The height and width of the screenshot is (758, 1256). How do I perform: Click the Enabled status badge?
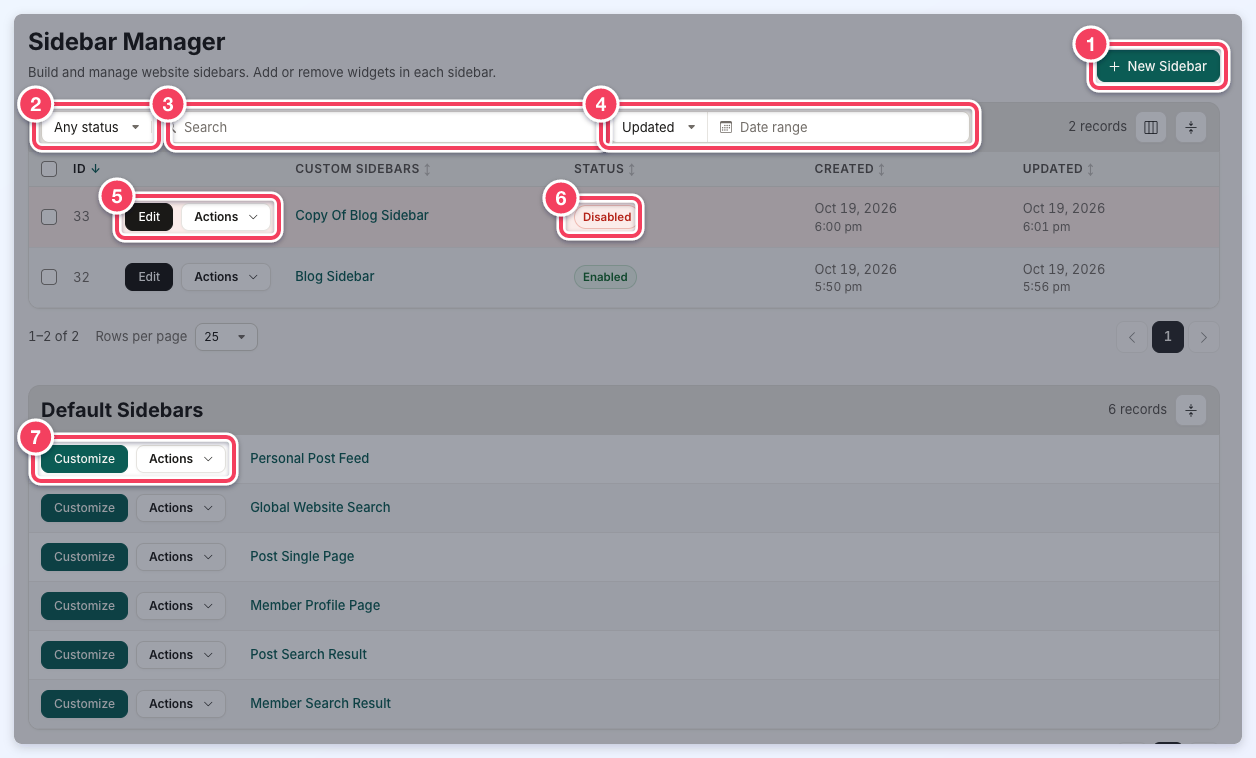pos(605,277)
